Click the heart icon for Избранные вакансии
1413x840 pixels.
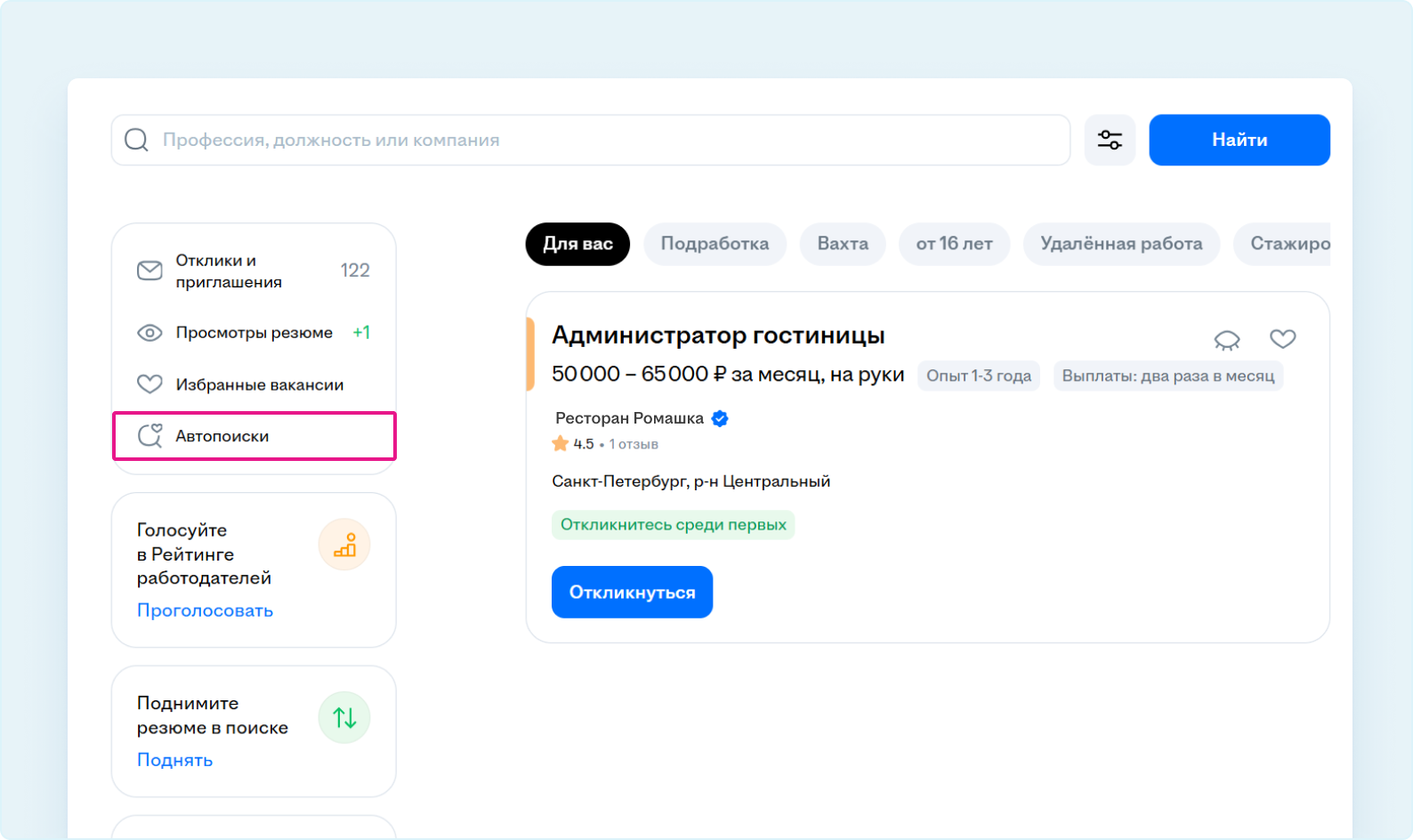point(149,384)
